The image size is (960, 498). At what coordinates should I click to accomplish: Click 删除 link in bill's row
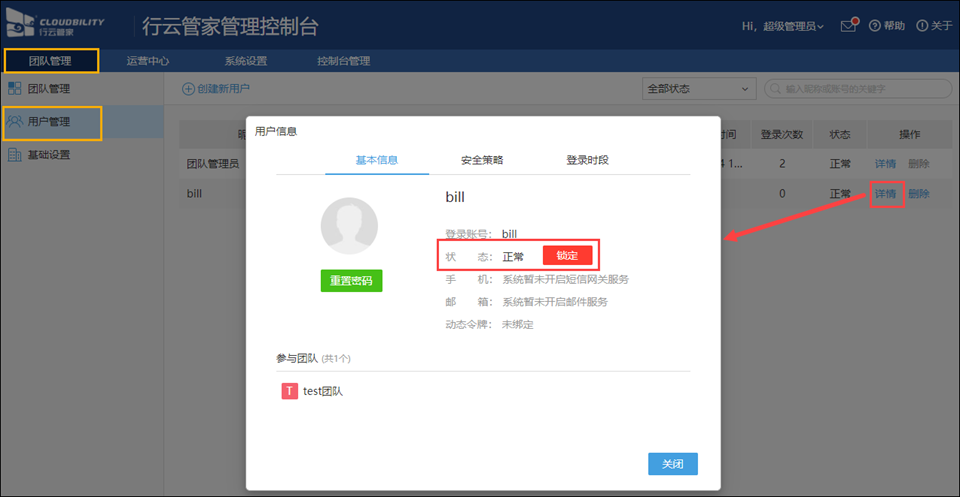[919, 194]
